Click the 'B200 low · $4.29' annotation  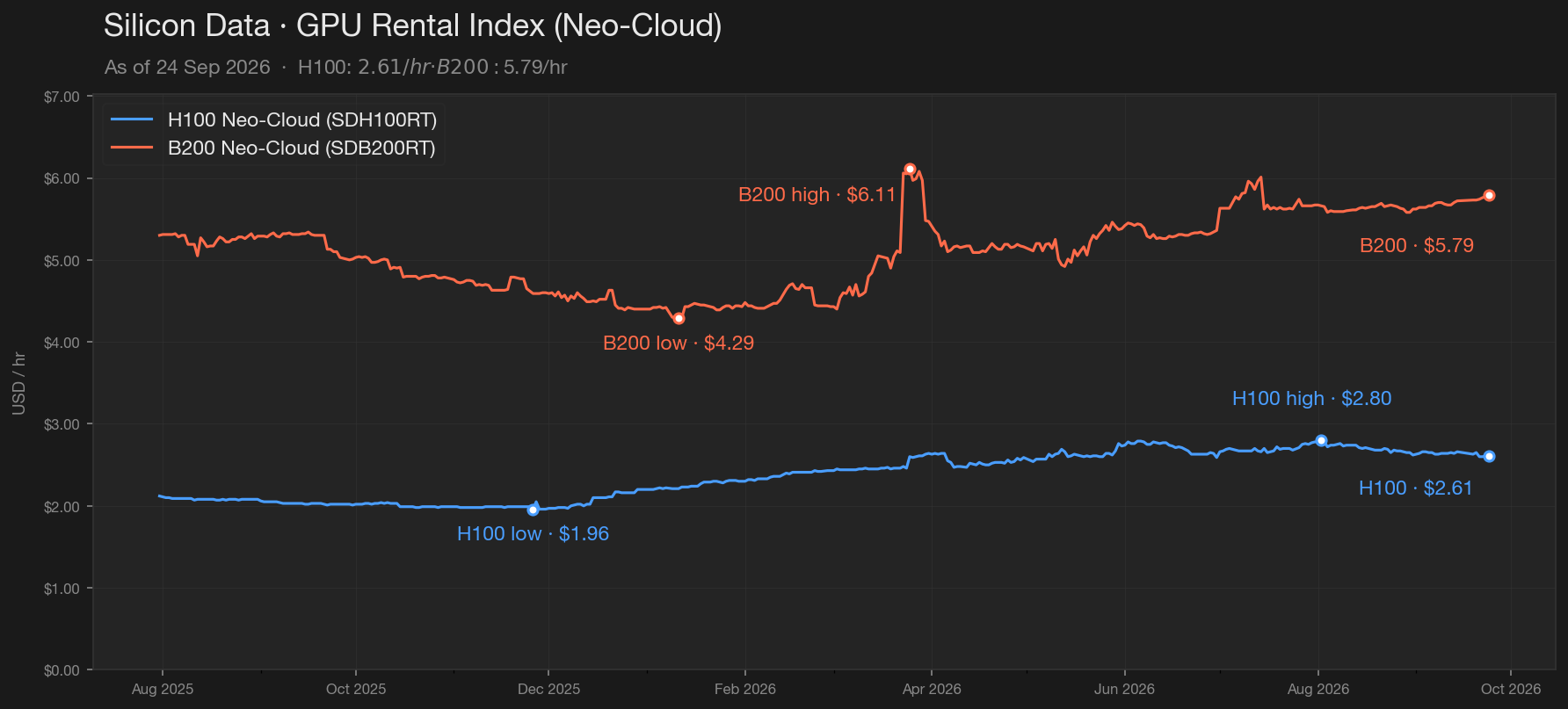679,343
